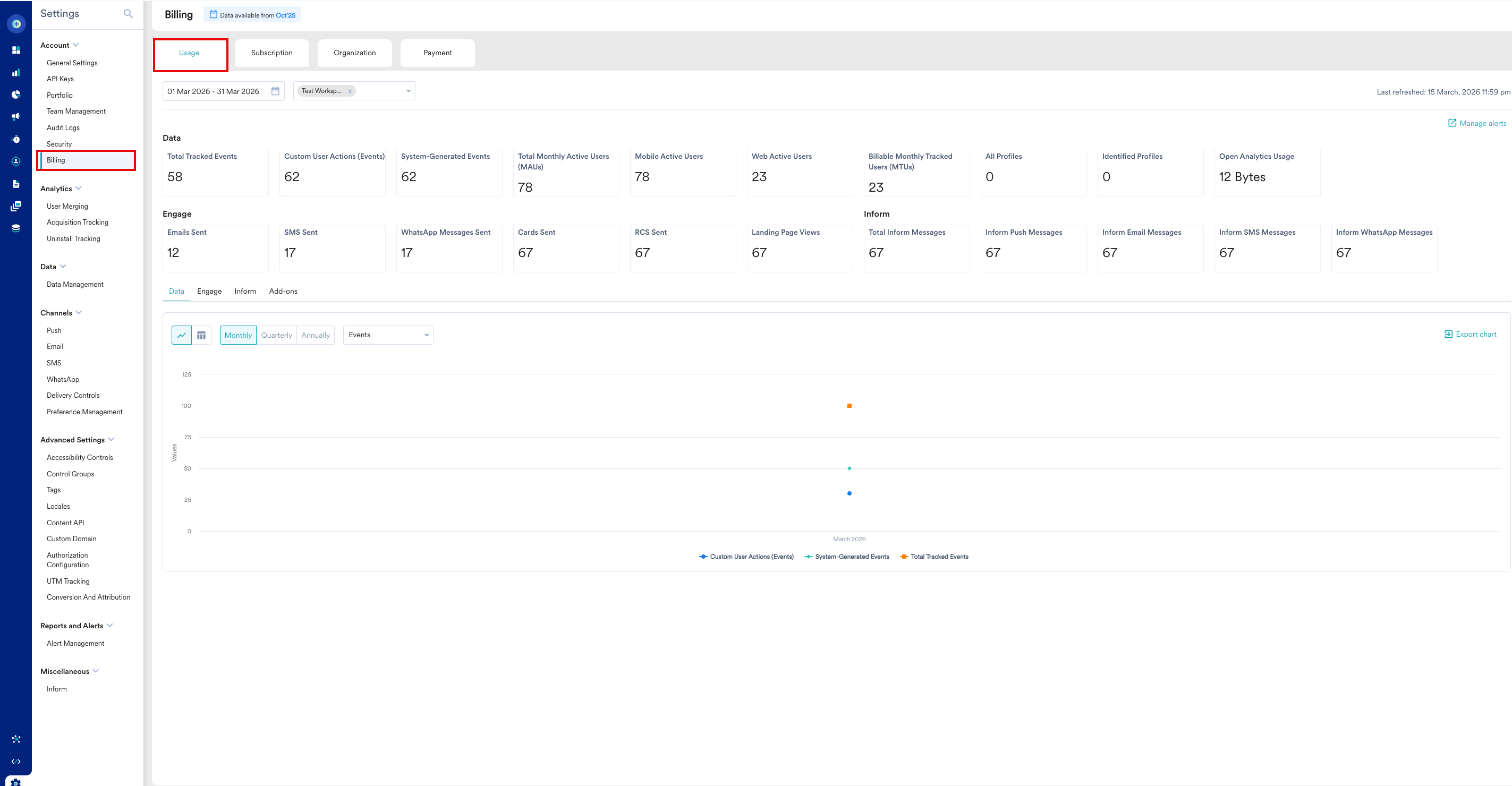
Task: Collapse the Advanced Settings section
Action: (x=112, y=439)
